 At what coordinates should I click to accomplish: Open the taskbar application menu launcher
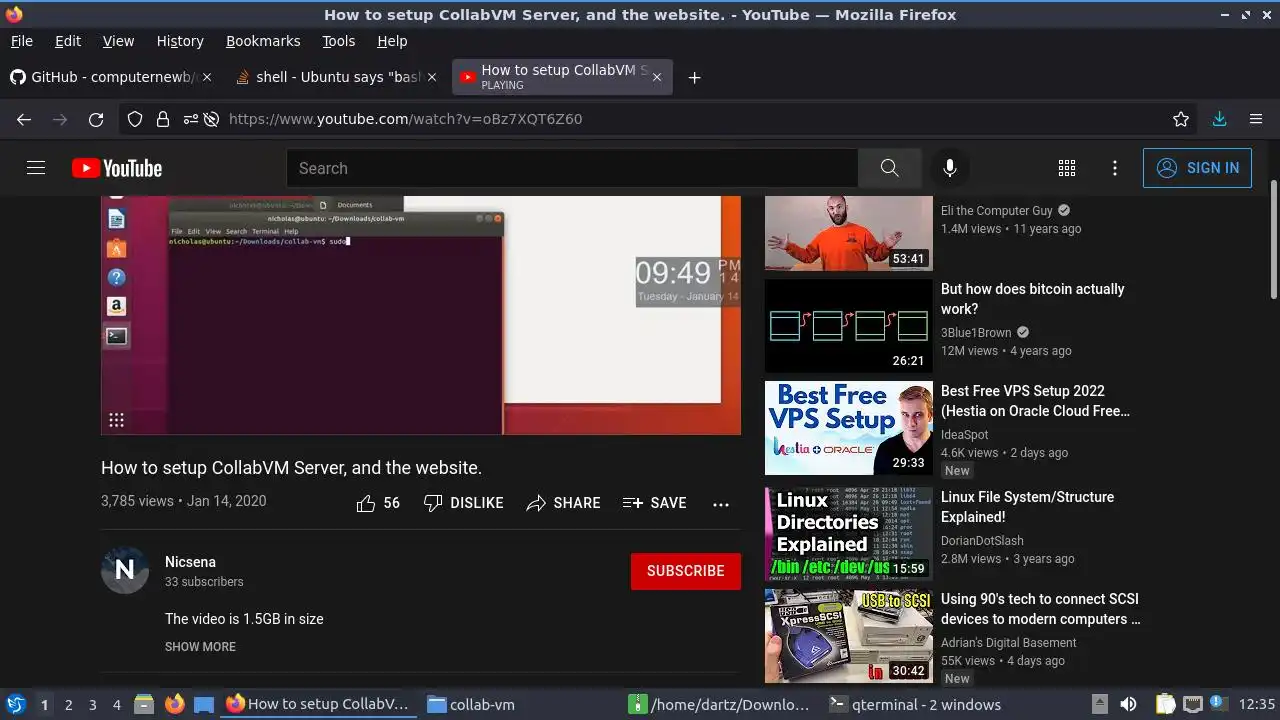(15, 704)
